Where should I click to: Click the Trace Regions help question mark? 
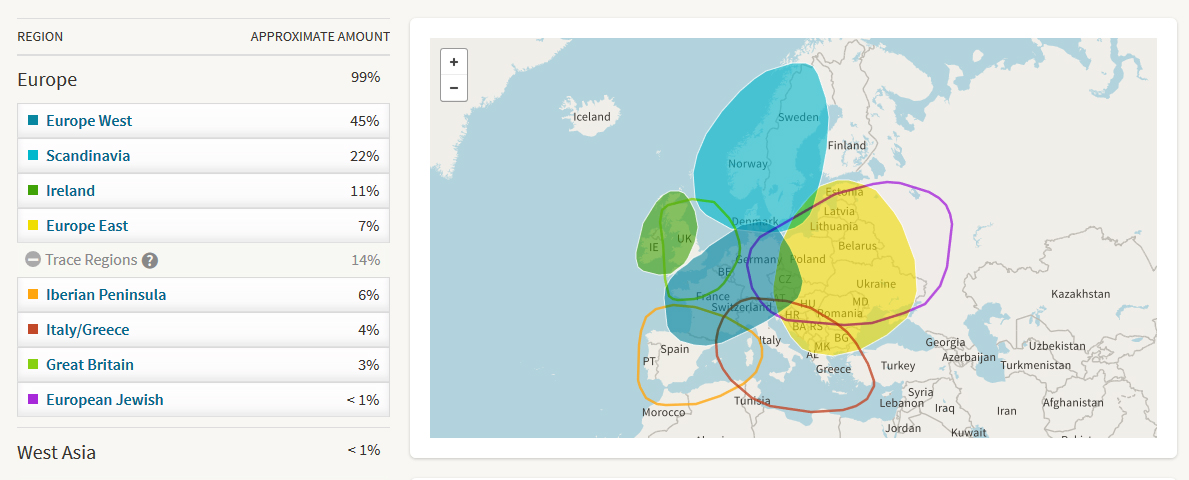coord(150,261)
